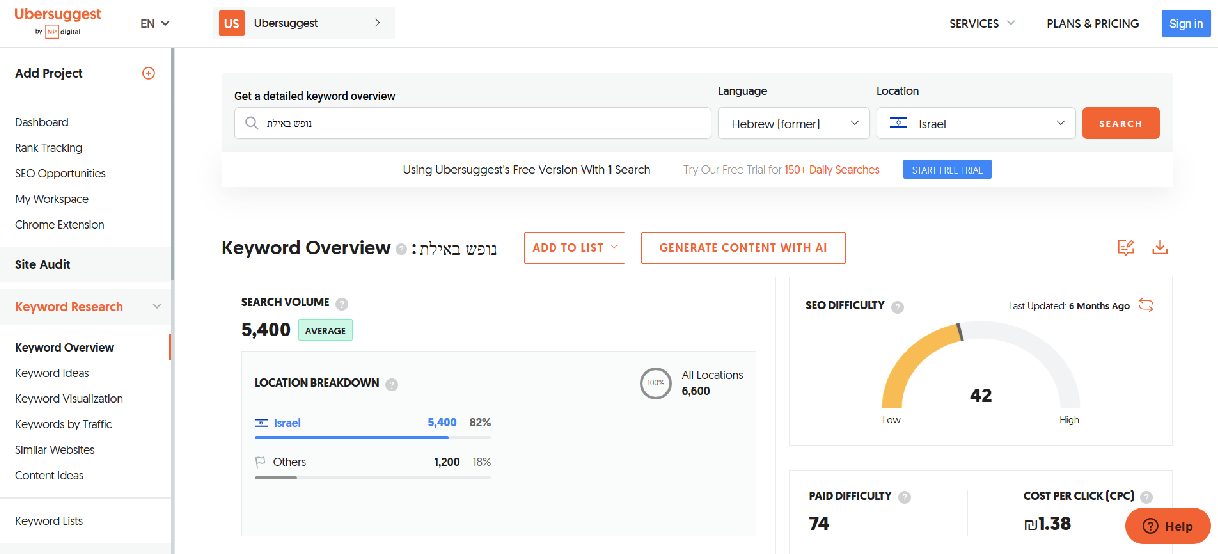
Task: Click the Help button
Action: (1168, 526)
